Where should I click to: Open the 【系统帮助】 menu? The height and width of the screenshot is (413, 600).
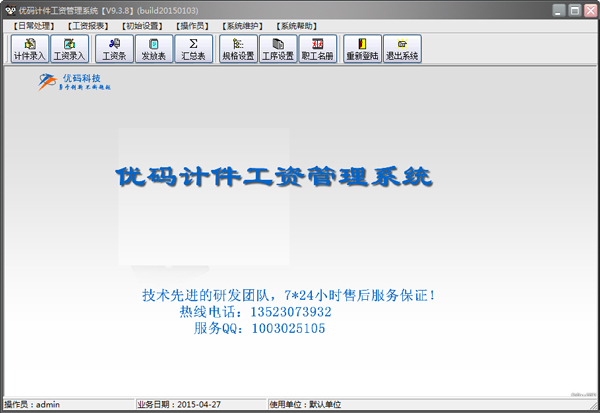[297, 26]
